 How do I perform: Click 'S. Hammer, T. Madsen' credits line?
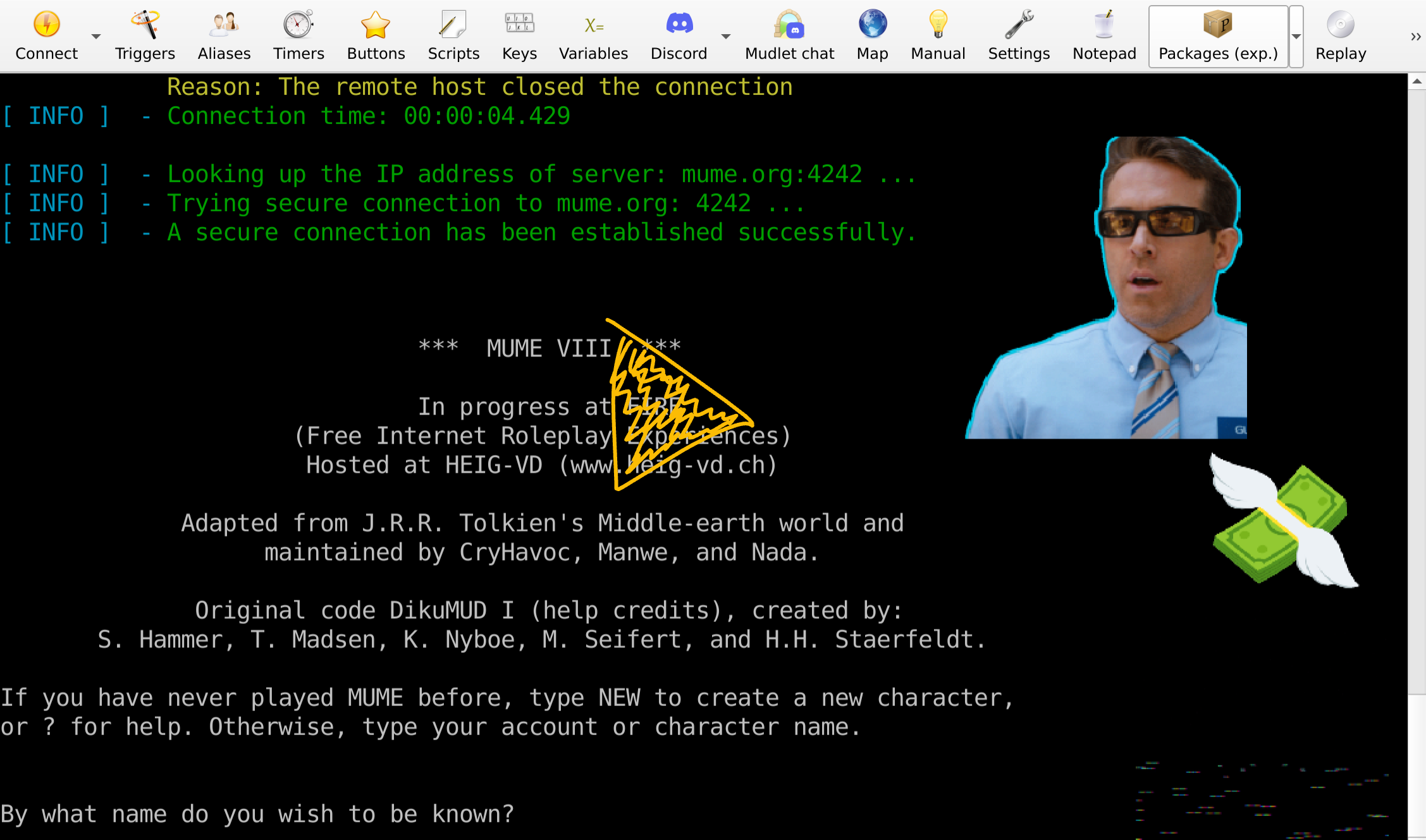coord(542,639)
